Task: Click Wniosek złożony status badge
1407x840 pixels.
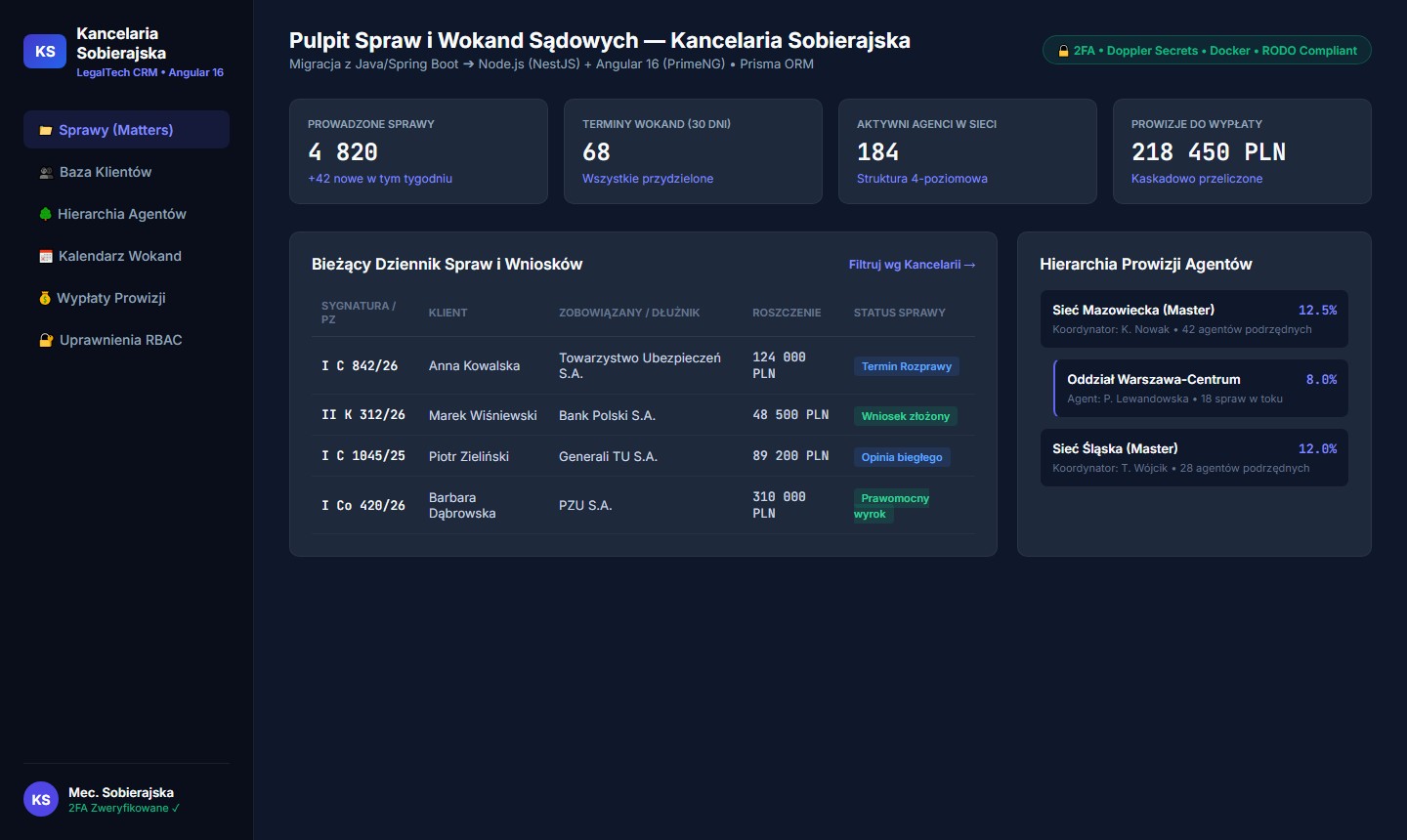Action: tap(905, 416)
